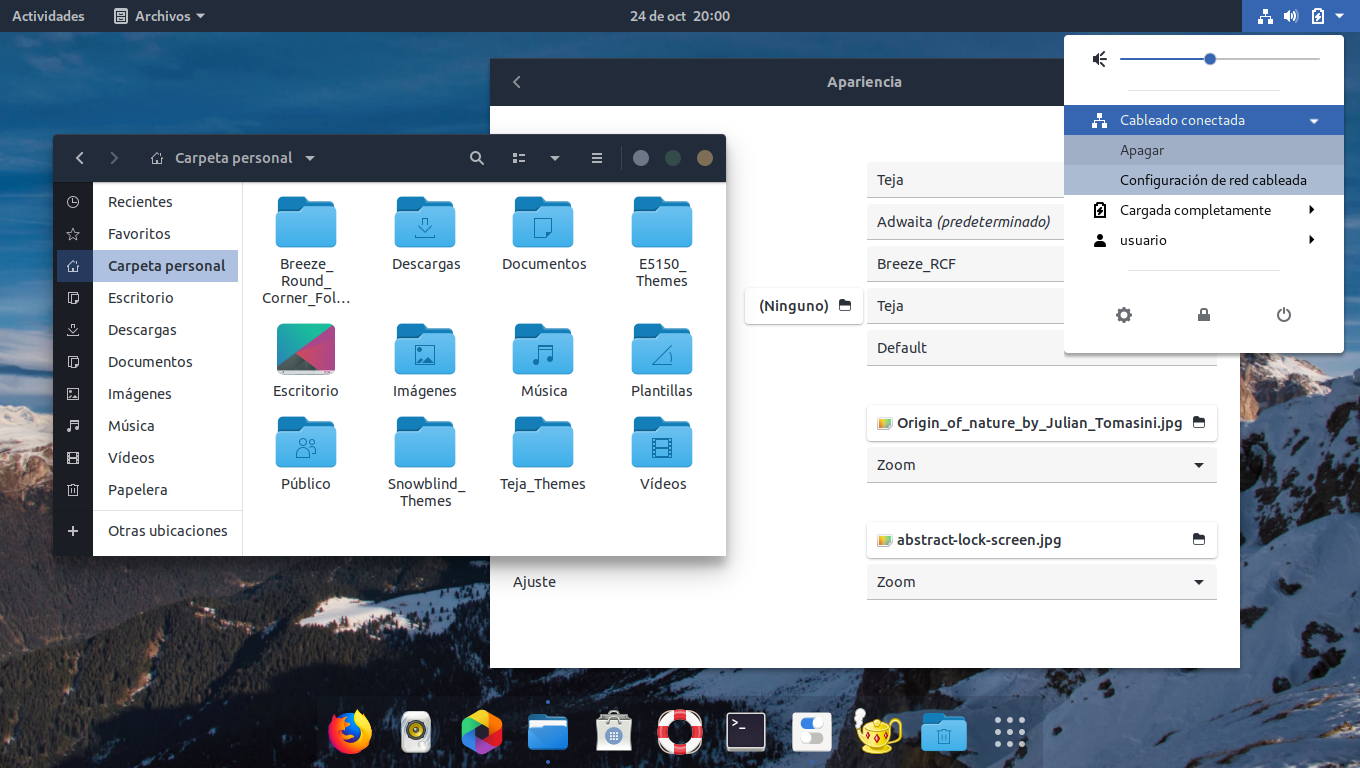
Task: Click the volume slider in system menu
Action: click(1220, 59)
